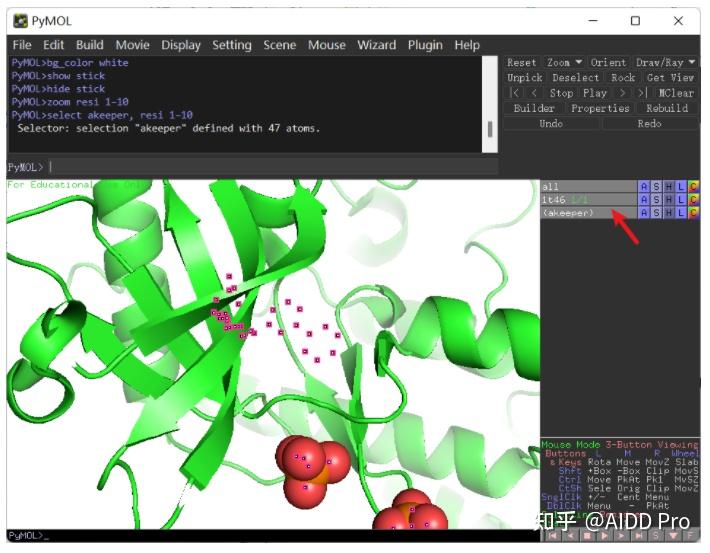This screenshot has height=553, width=710.
Task: Open the Wizard menu
Action: click(x=376, y=45)
